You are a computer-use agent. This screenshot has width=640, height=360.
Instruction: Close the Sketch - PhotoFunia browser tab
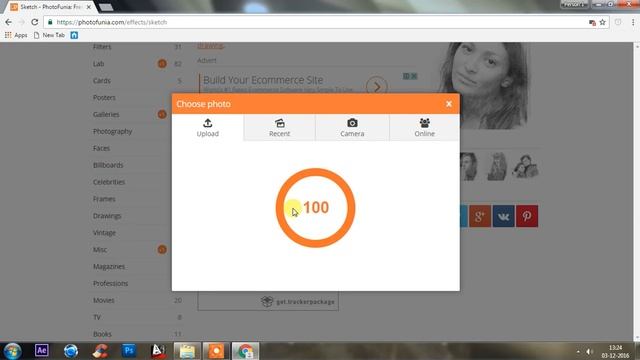pos(89,7)
